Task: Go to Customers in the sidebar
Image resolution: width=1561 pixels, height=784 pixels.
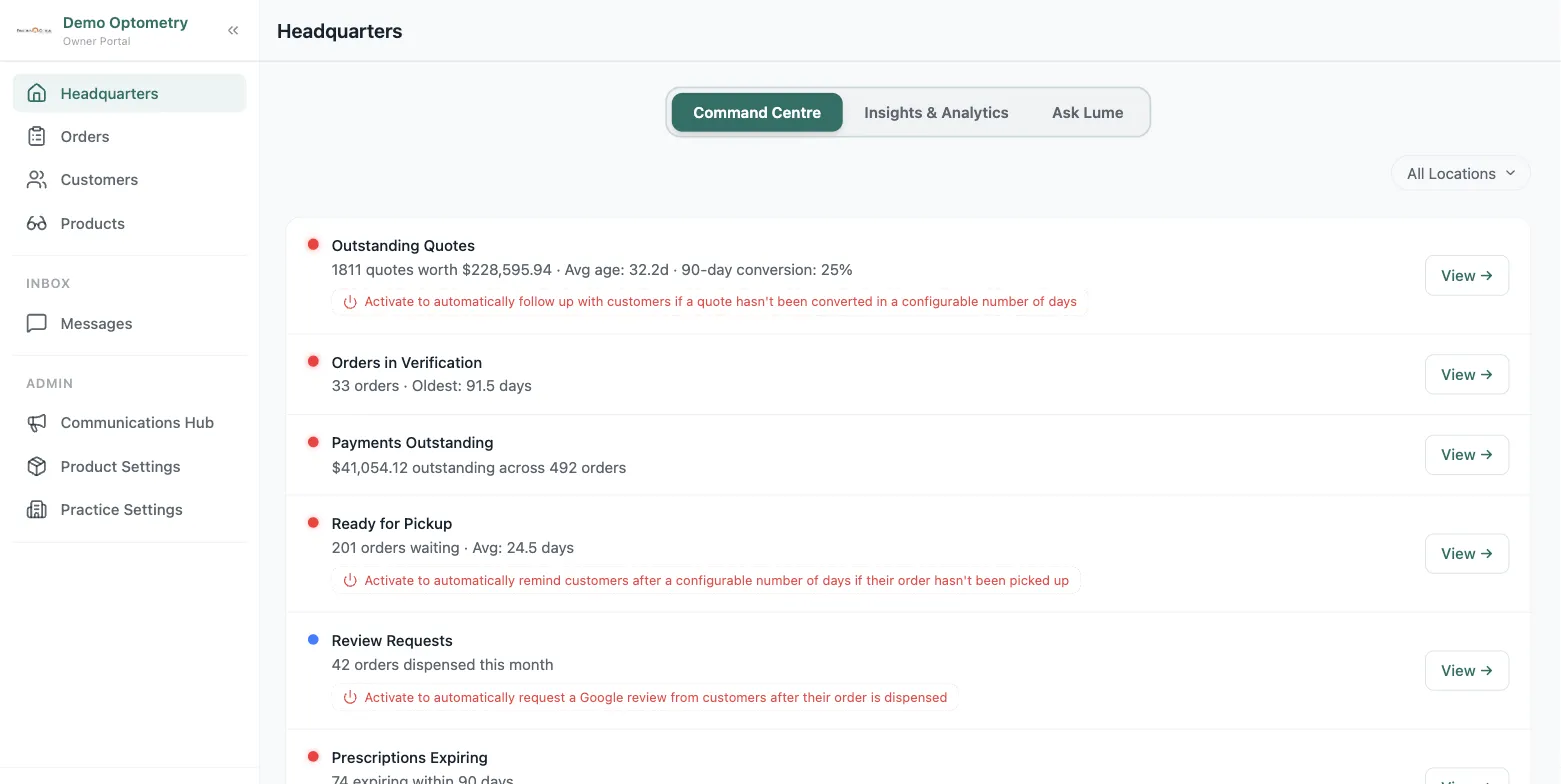Action: [129, 180]
